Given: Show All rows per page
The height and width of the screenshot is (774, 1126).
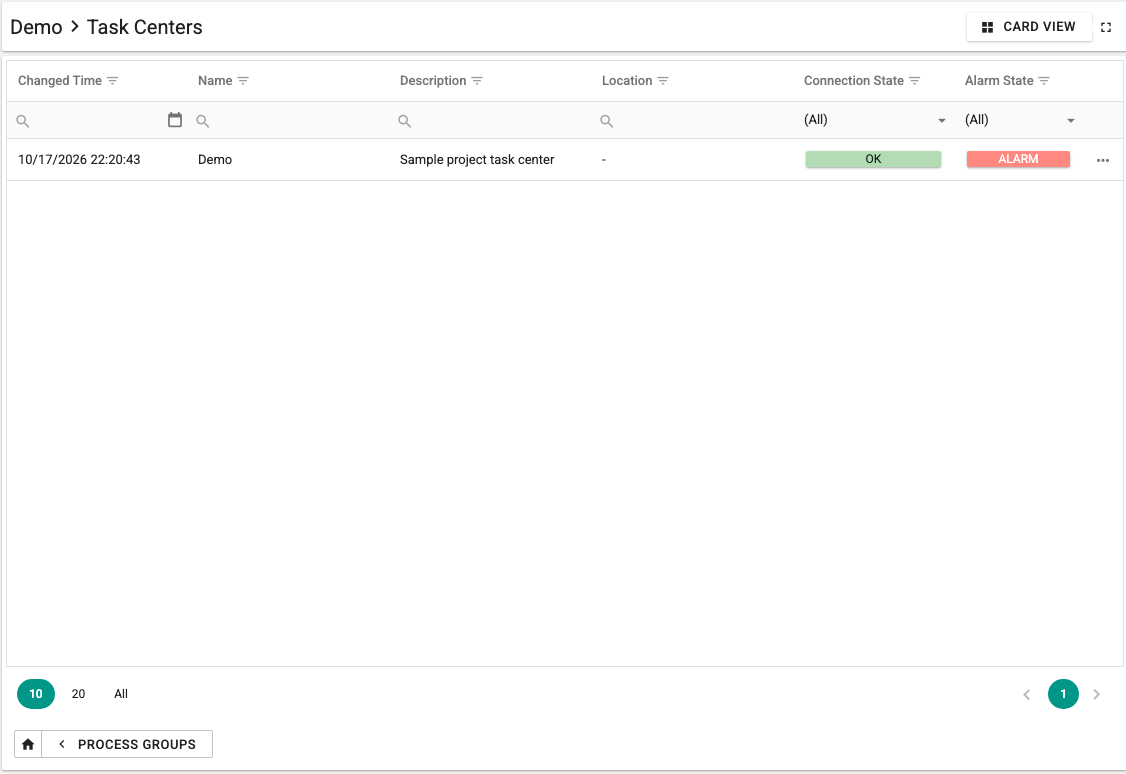Looking at the screenshot, I should [x=121, y=694].
